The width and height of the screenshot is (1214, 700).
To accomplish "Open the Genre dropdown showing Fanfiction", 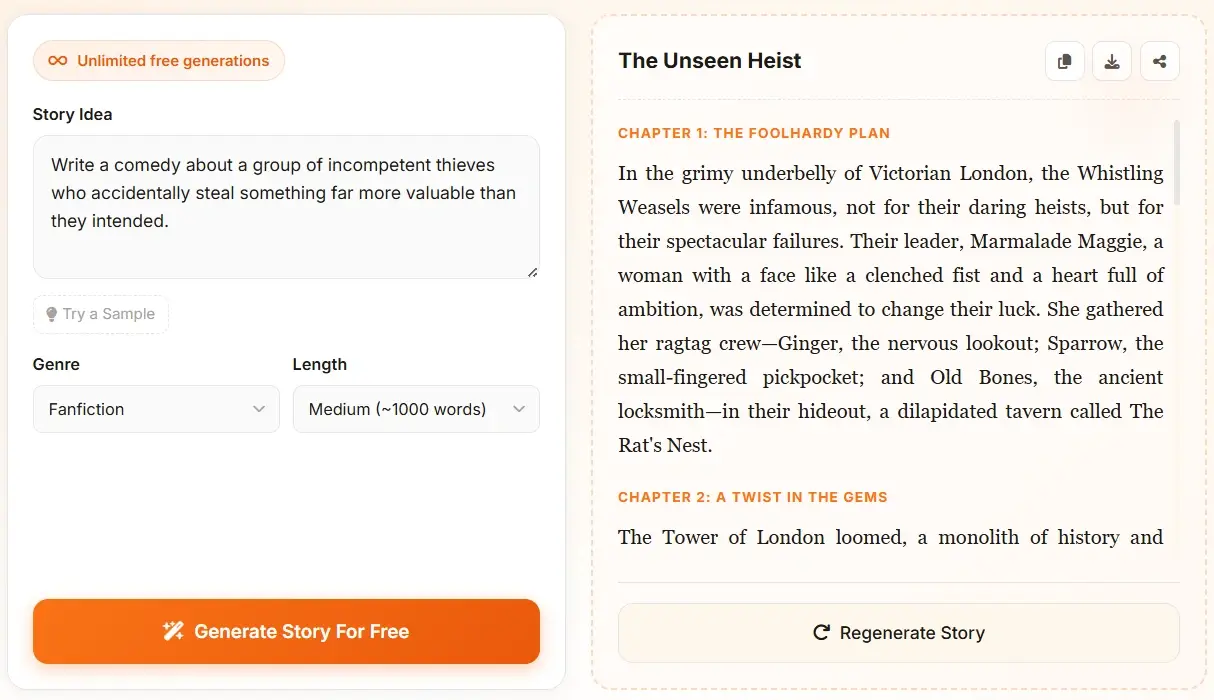I will click(156, 409).
